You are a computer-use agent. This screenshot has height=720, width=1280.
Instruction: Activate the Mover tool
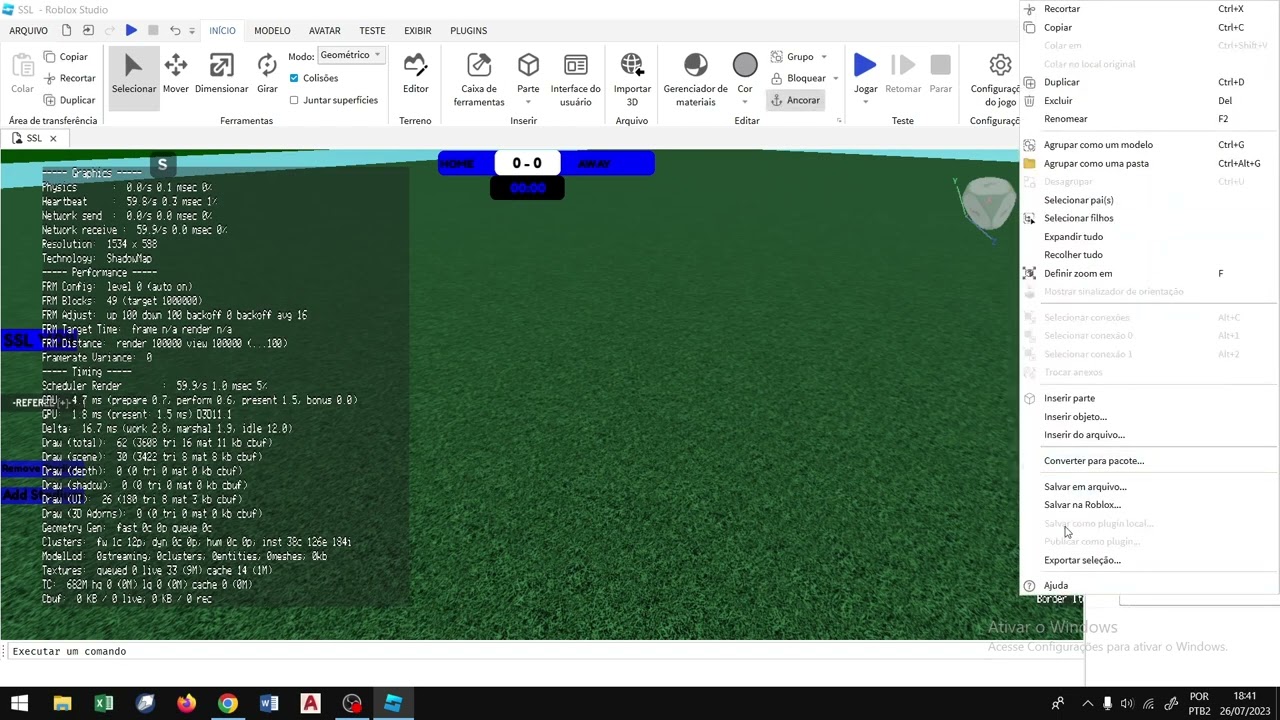pyautogui.click(x=175, y=76)
